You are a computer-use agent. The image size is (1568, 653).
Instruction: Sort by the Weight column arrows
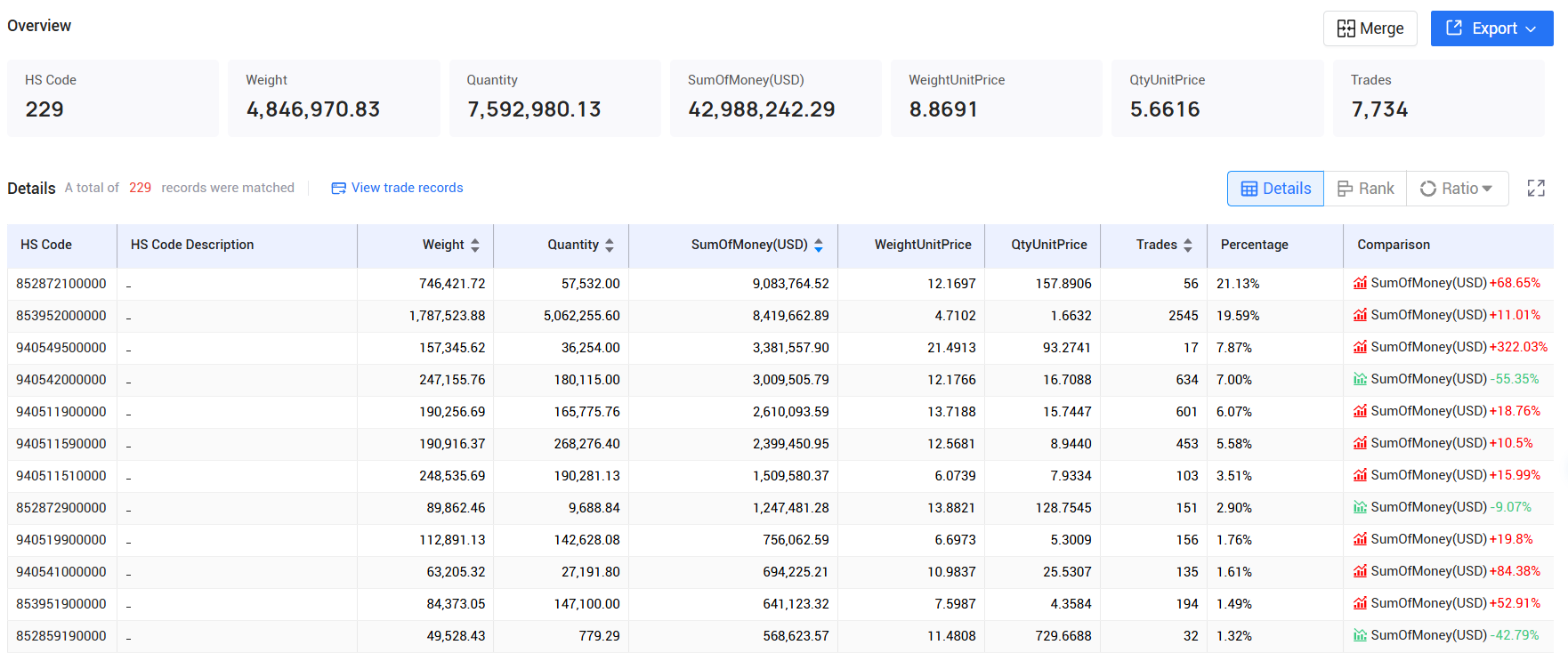(475, 245)
